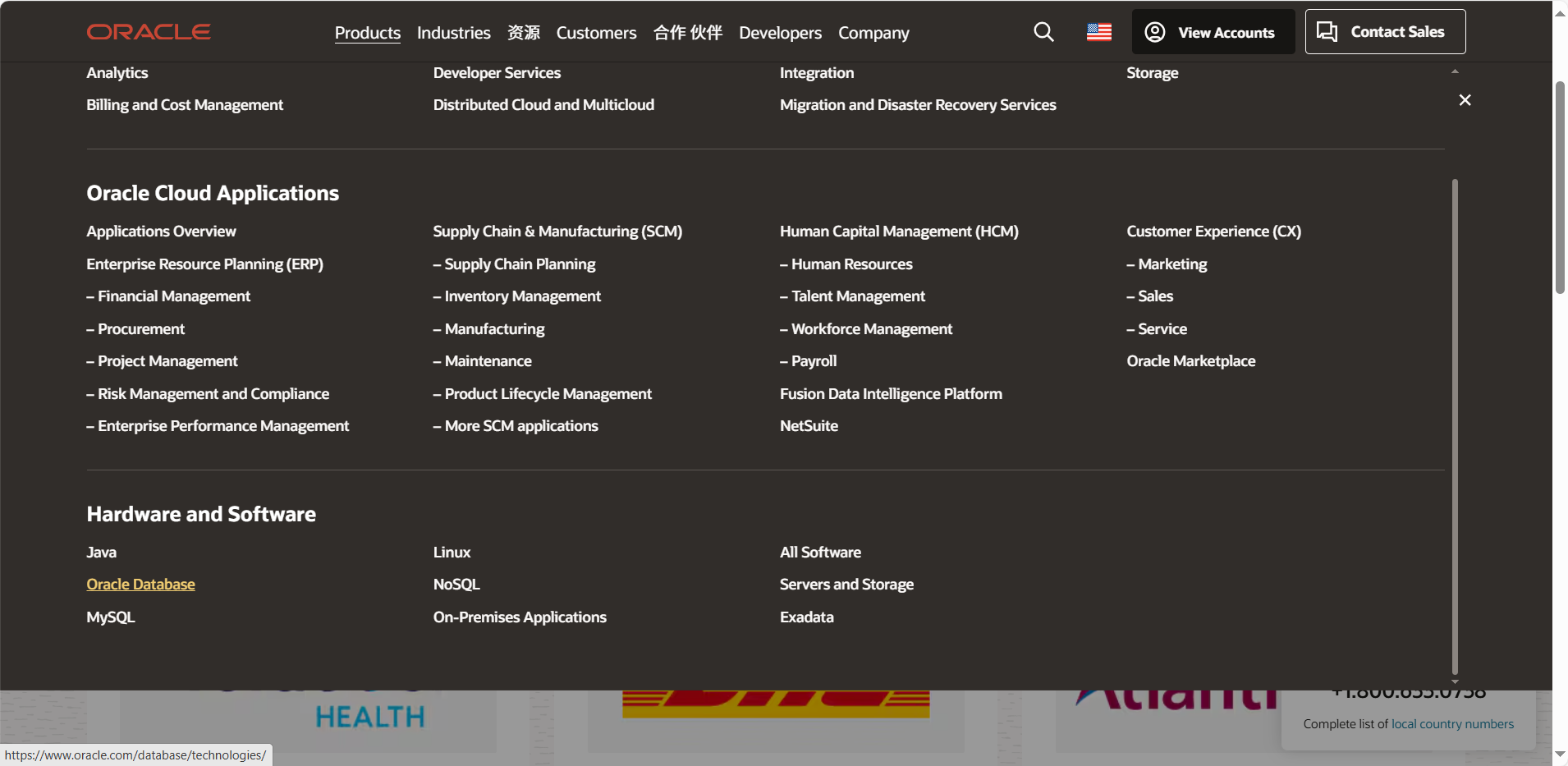Close the Products mega menu
The width and height of the screenshot is (1568, 766).
(1465, 100)
